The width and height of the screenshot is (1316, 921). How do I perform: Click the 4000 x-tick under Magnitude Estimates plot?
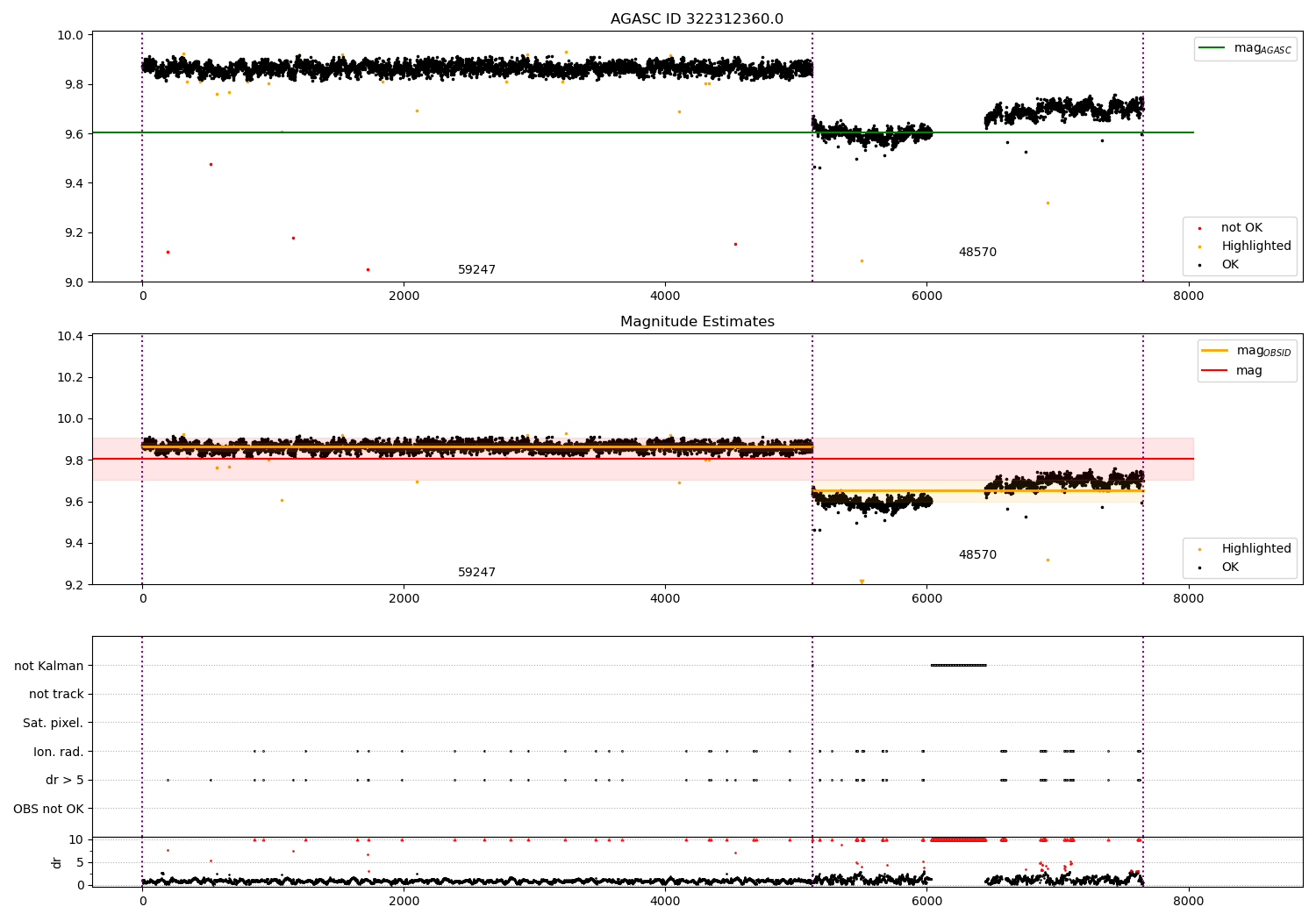tap(665, 599)
